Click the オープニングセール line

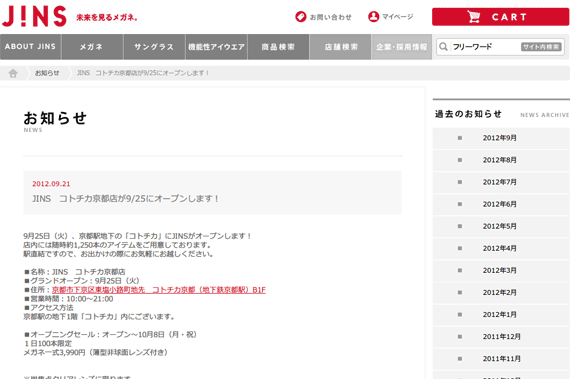pyautogui.click(x=110, y=334)
